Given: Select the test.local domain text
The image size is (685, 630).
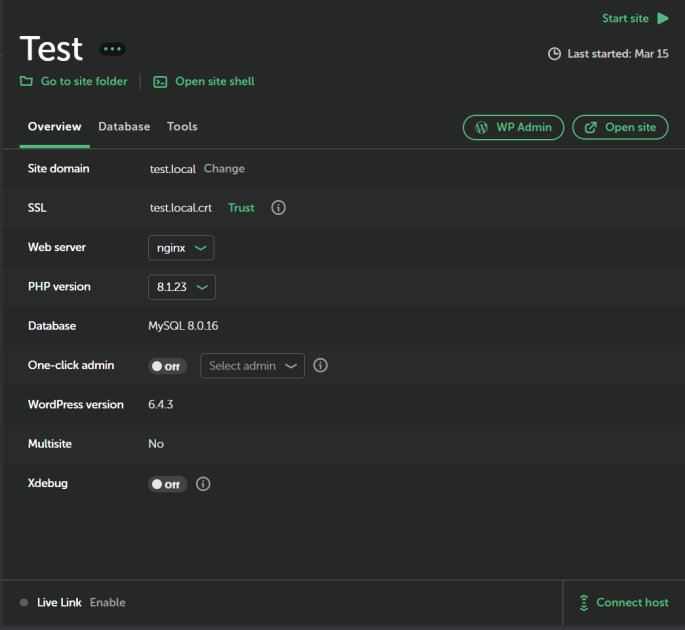Looking at the screenshot, I should [x=173, y=169].
